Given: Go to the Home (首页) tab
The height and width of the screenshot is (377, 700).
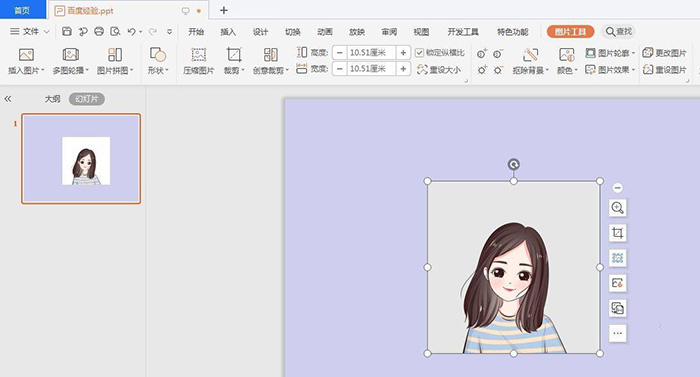Looking at the screenshot, I should coord(22,10).
